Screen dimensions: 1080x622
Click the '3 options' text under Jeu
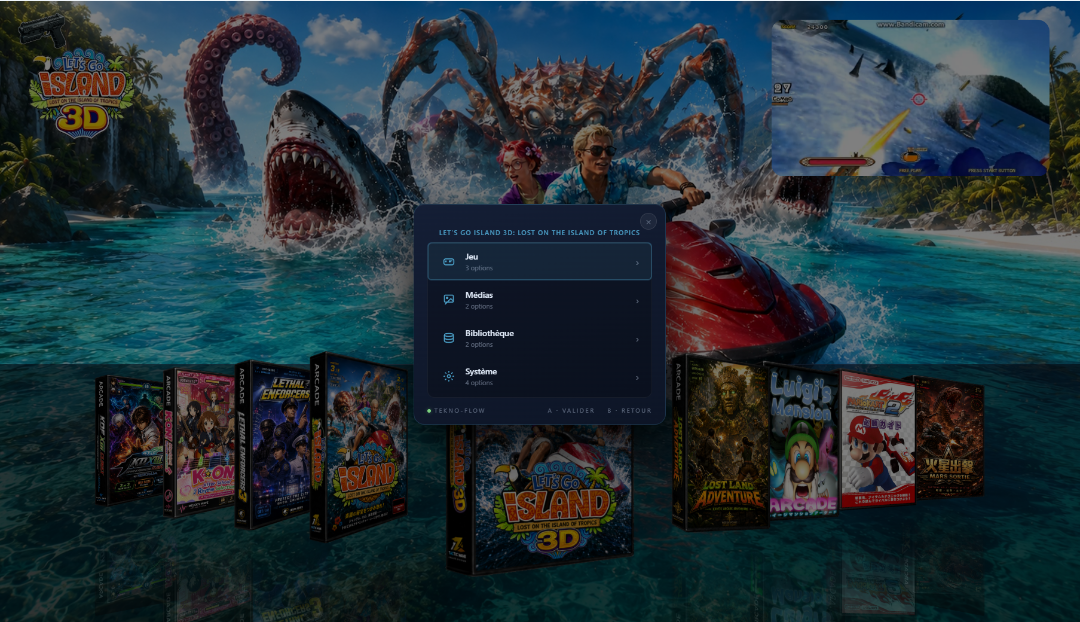click(479, 268)
